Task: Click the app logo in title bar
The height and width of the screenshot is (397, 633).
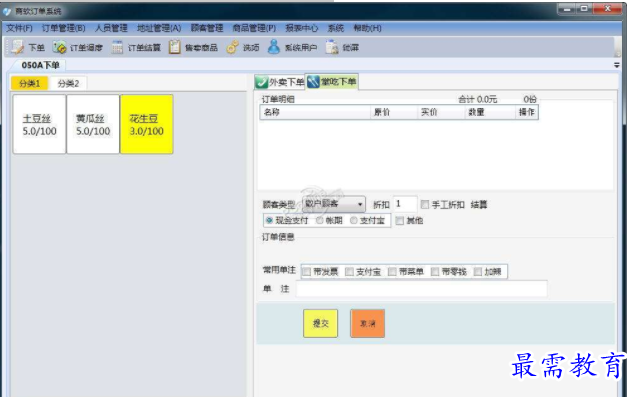Action: [x=7, y=12]
